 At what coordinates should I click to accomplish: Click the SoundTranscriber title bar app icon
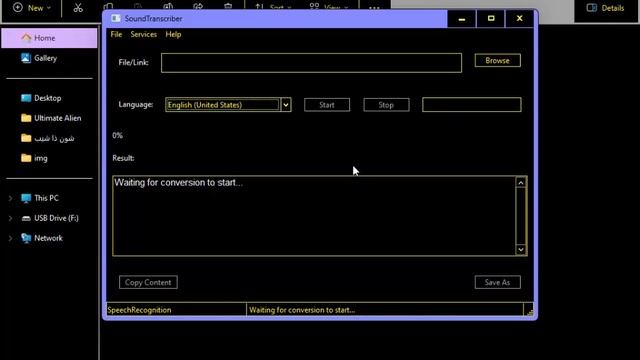pos(116,18)
